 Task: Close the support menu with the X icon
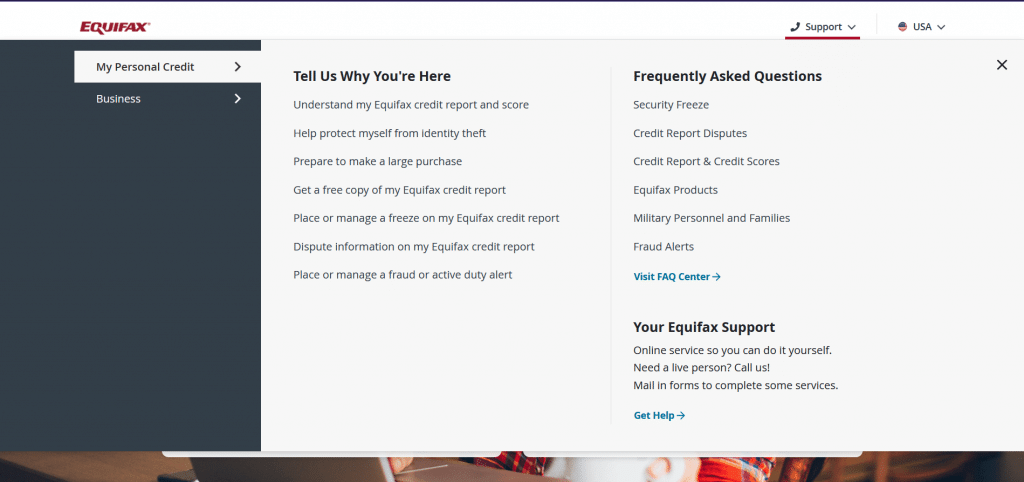tap(1002, 65)
